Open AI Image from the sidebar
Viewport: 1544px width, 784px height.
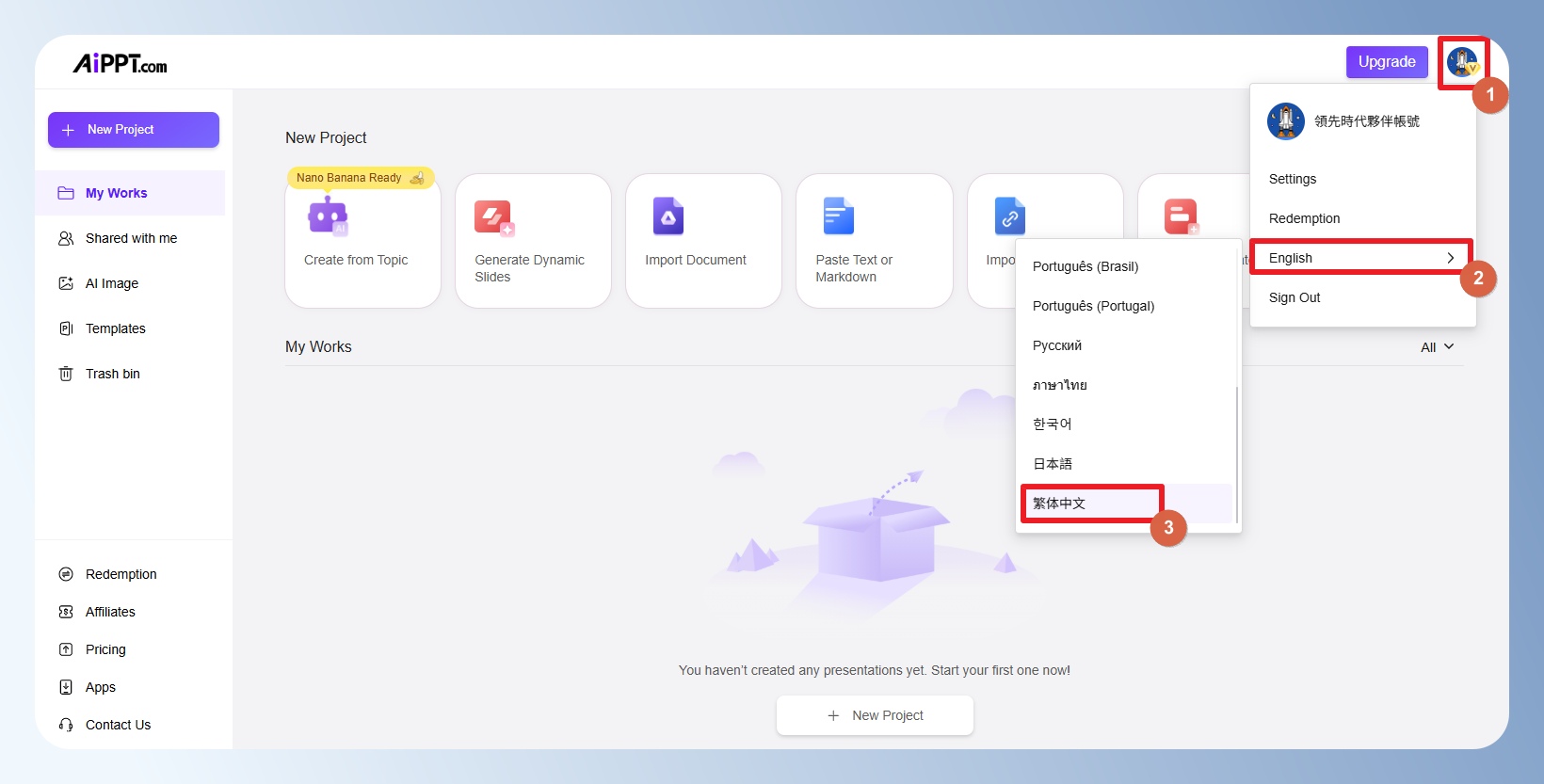pyautogui.click(x=112, y=283)
